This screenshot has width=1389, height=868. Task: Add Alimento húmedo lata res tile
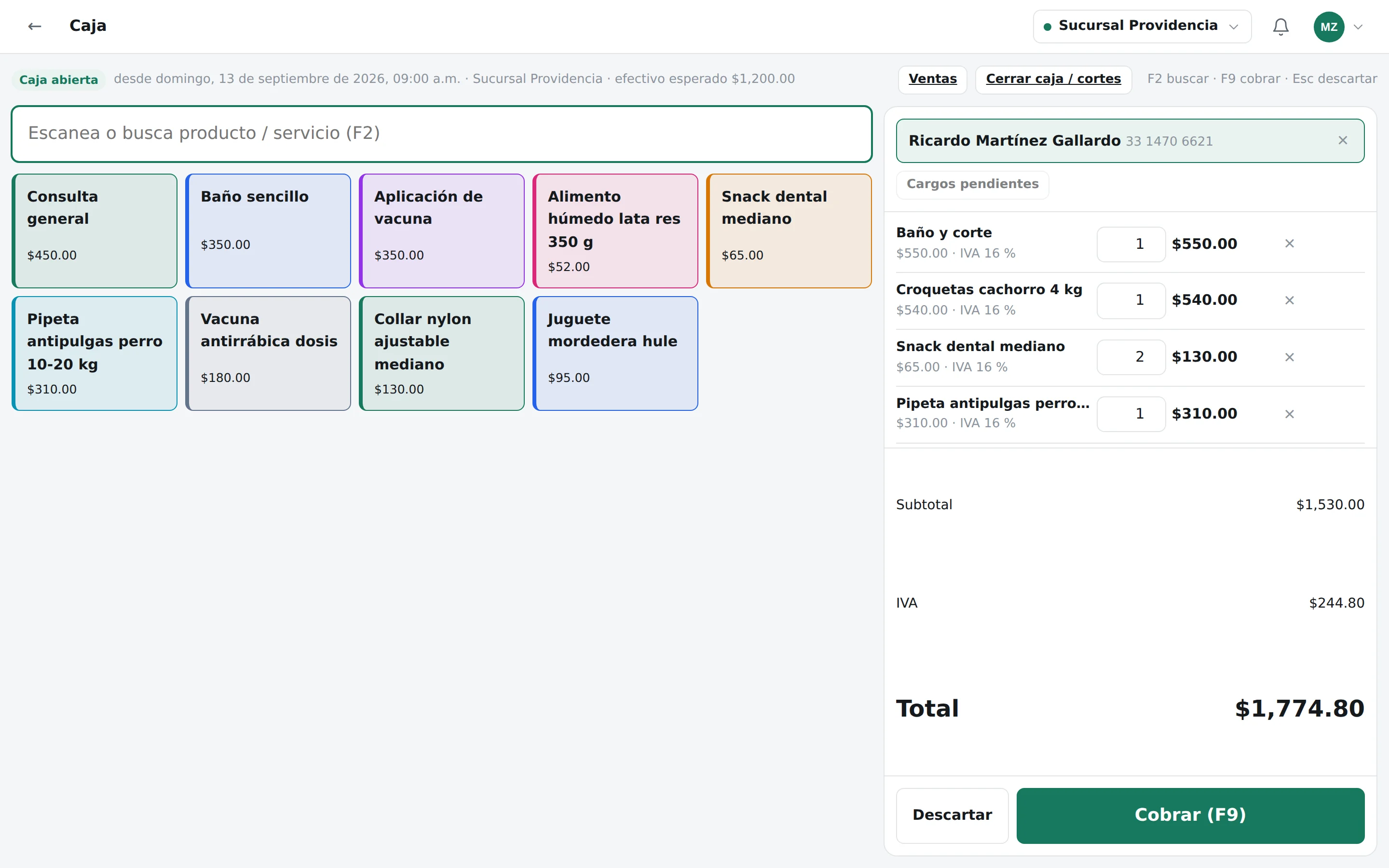[x=615, y=231]
